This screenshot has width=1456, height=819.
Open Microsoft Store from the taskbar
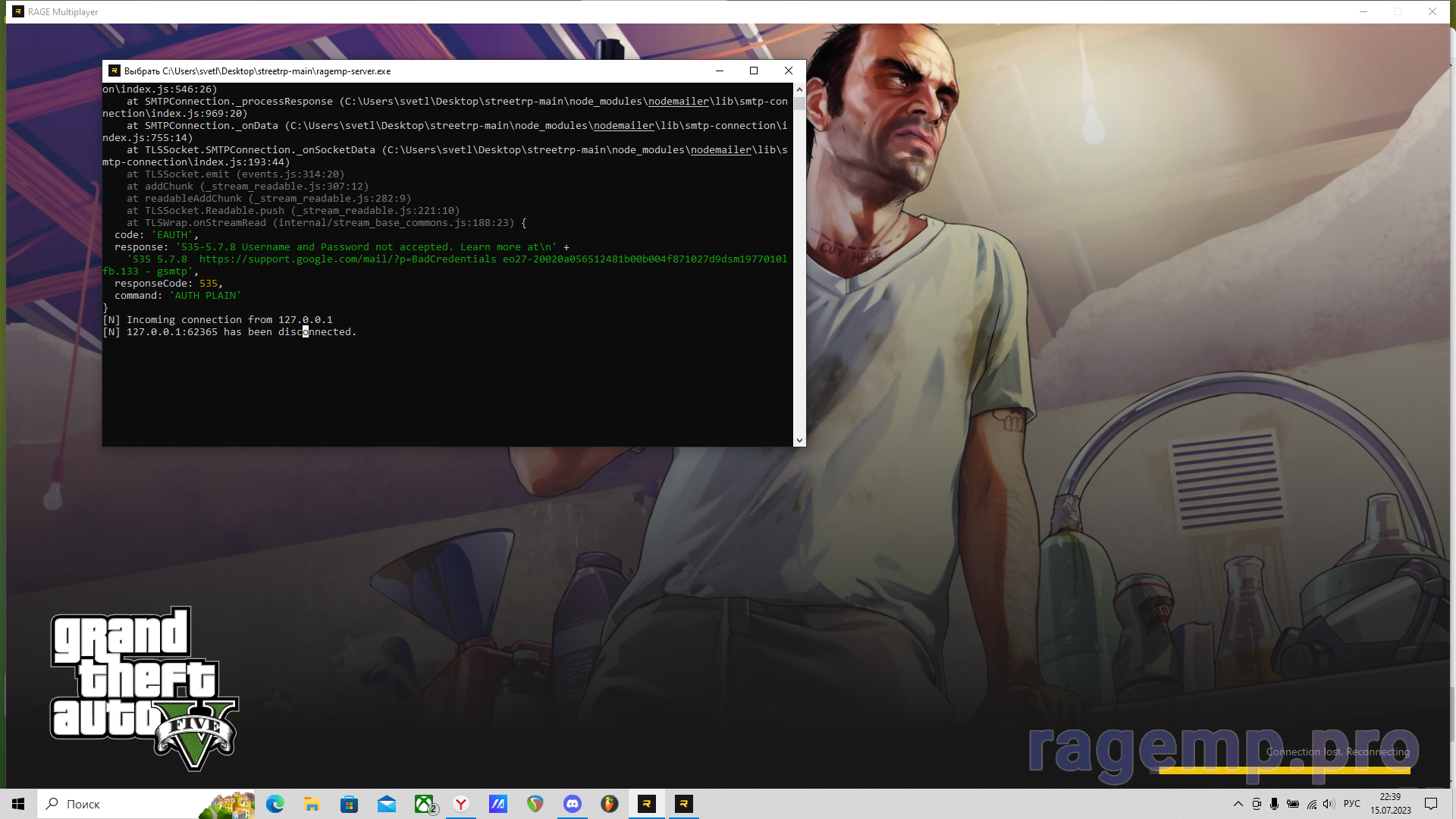pos(349,804)
